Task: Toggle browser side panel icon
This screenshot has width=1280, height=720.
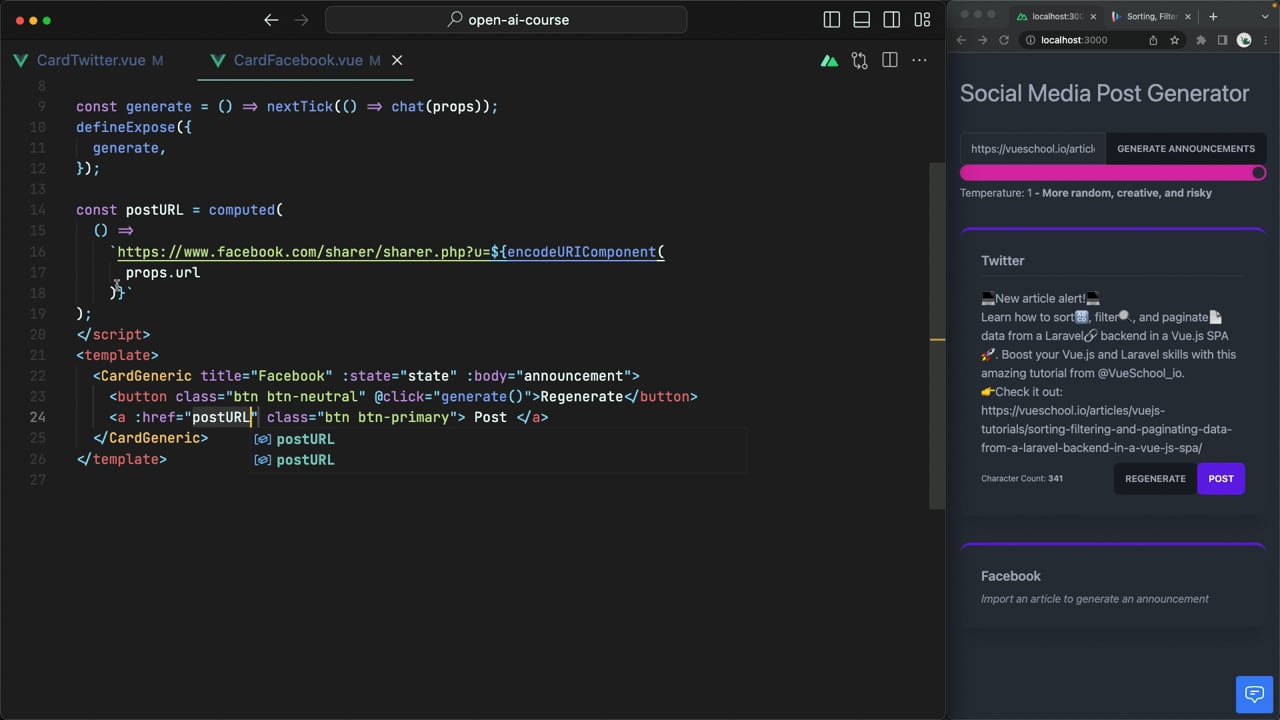Action: [x=1222, y=40]
